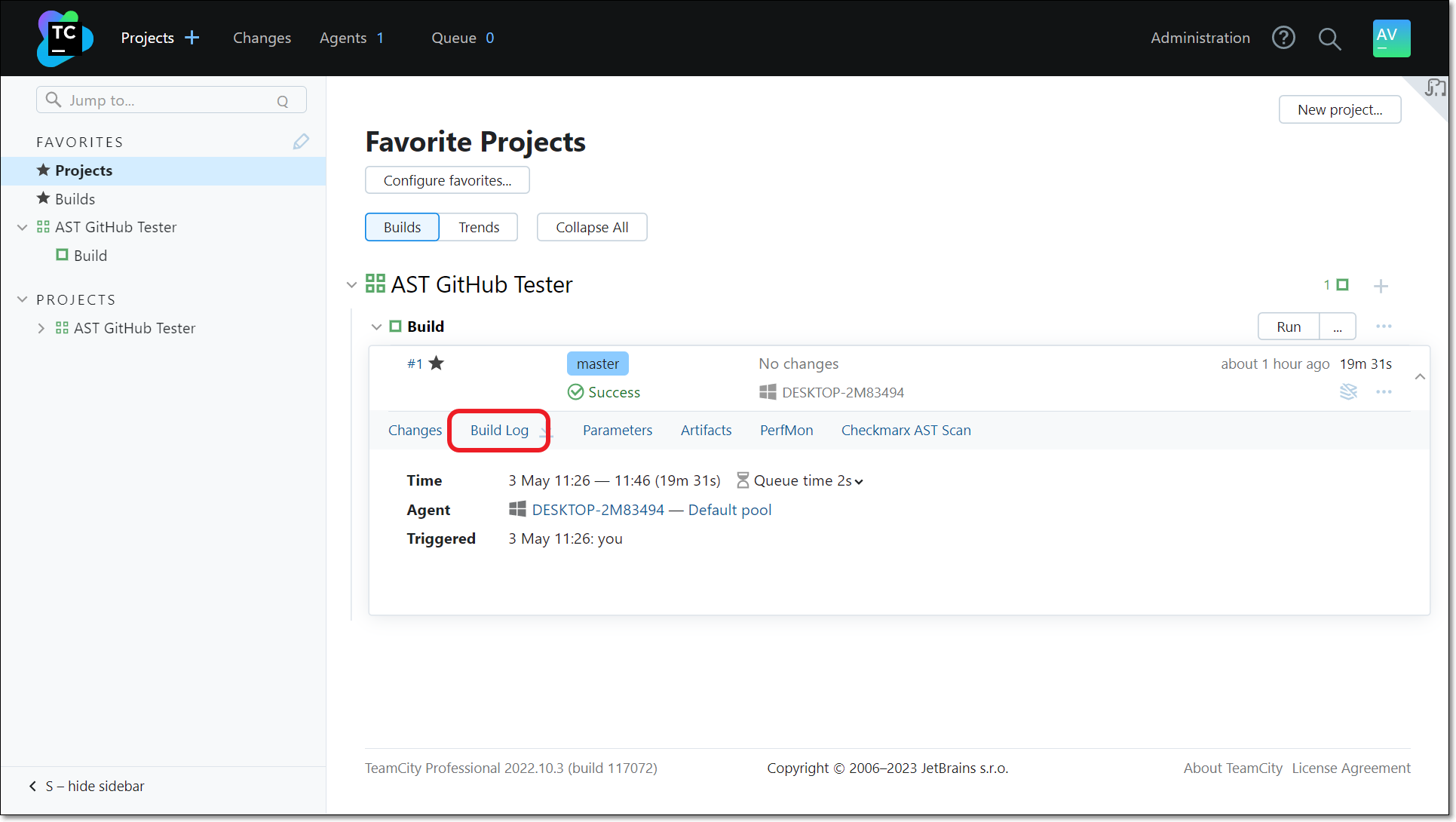Select the Builds view toggle

click(402, 227)
